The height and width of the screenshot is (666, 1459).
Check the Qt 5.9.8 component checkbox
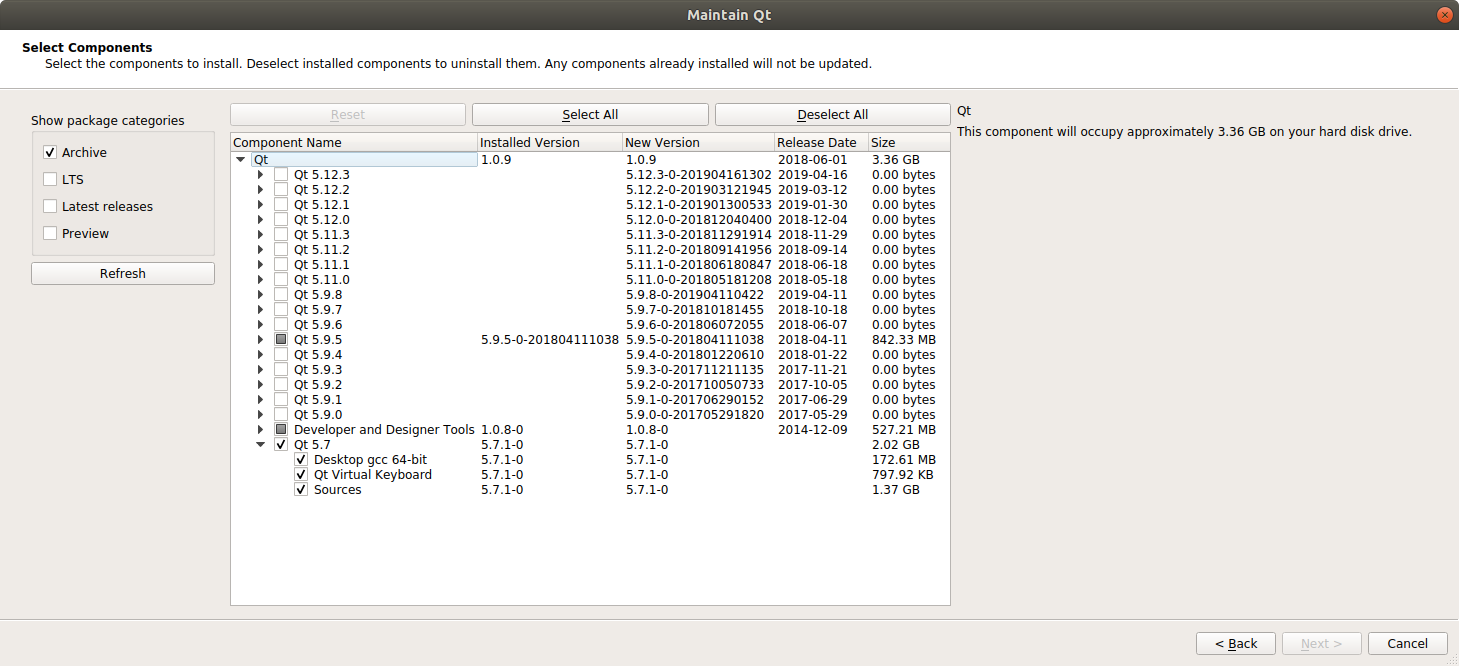point(281,295)
